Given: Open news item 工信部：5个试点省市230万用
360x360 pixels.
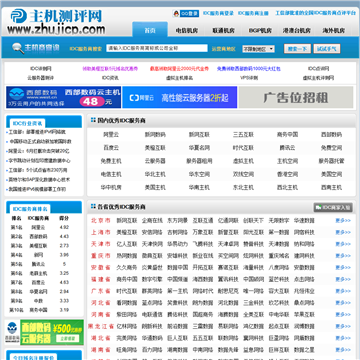Looking at the screenshot, I should [x=38, y=170].
